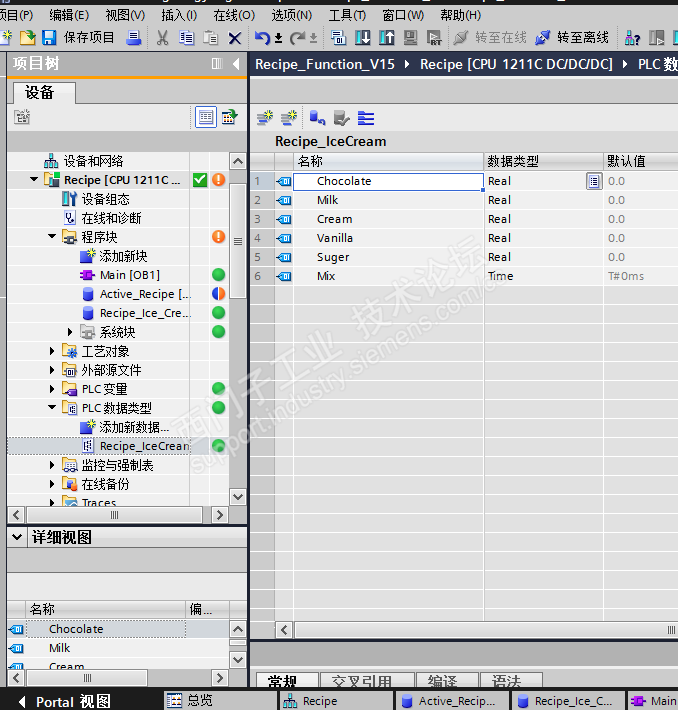Click the 总览 taskbar button
Viewport: 678px width, 710px height.
click(219, 700)
